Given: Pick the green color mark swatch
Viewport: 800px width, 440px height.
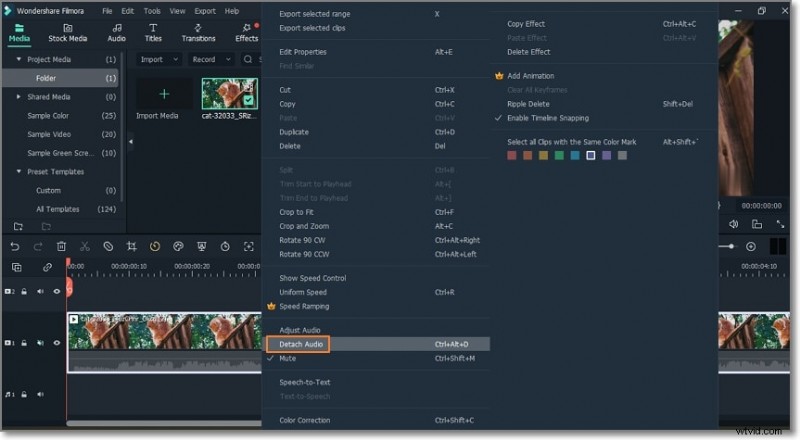Looking at the screenshot, I should click(559, 156).
